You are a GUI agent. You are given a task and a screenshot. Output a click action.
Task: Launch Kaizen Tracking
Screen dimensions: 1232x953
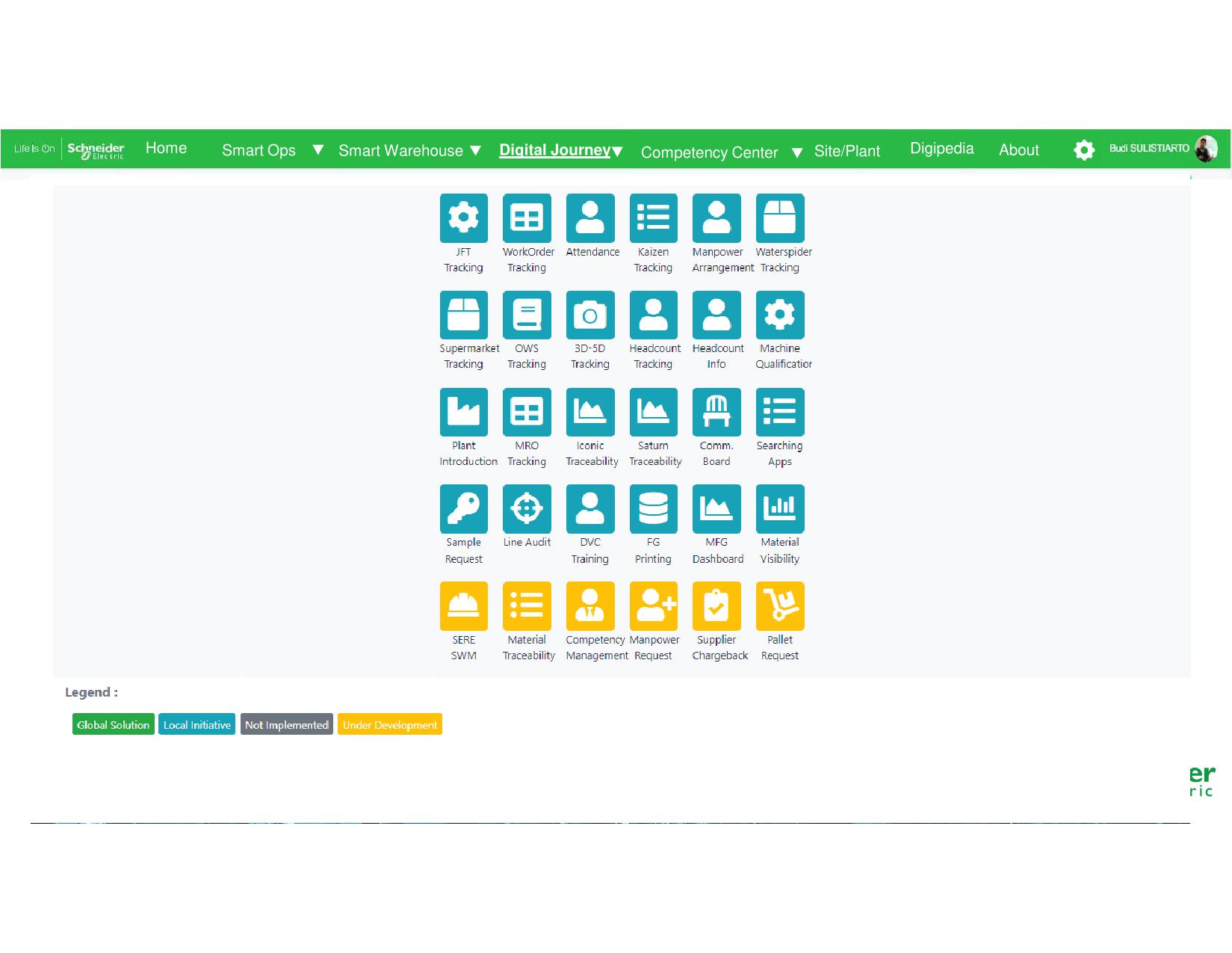point(653,218)
